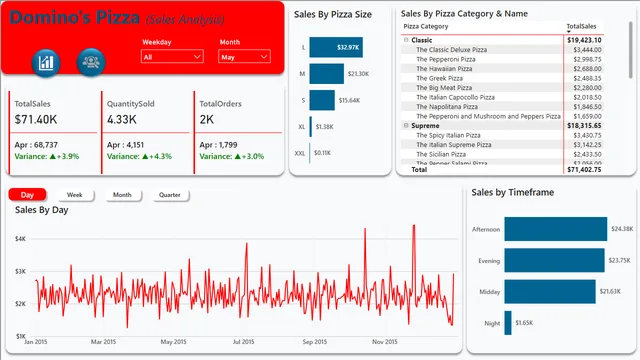Select the XL size bar
640x360 pixels.
pyautogui.click(x=311, y=127)
